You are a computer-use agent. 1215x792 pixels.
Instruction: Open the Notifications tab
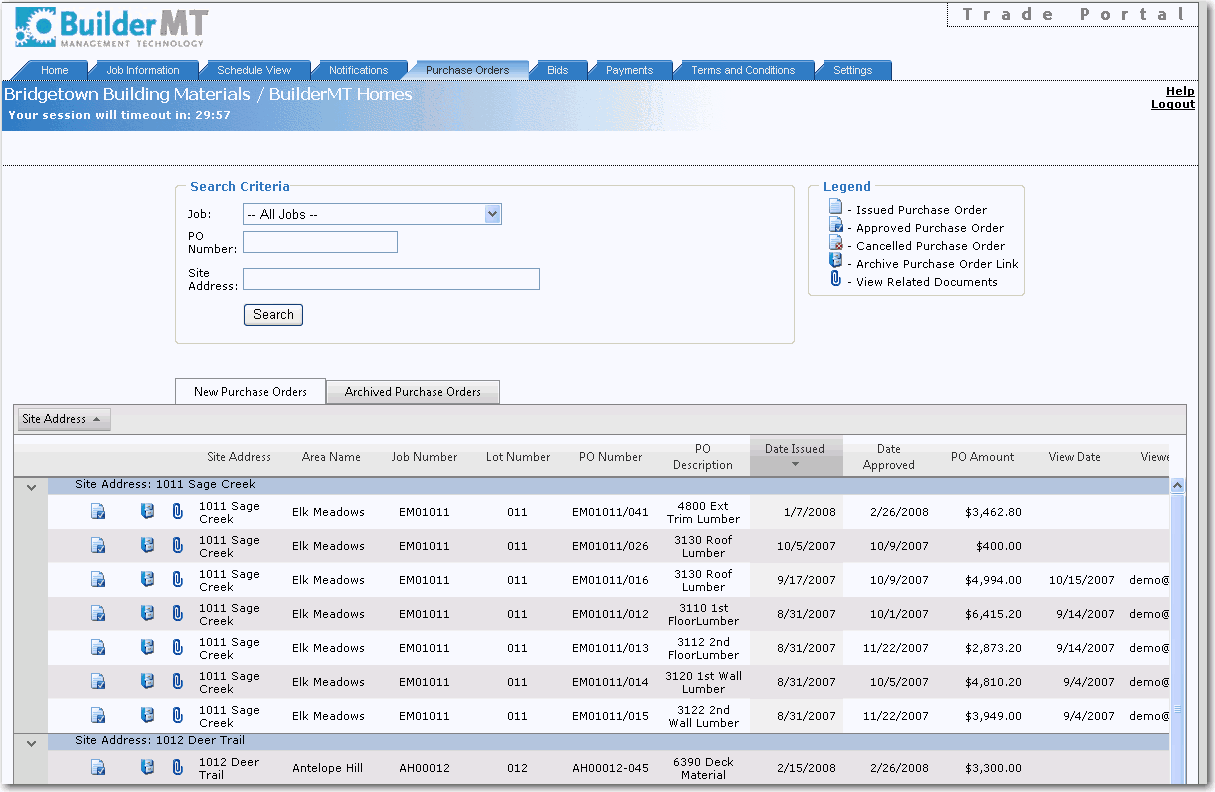point(358,70)
